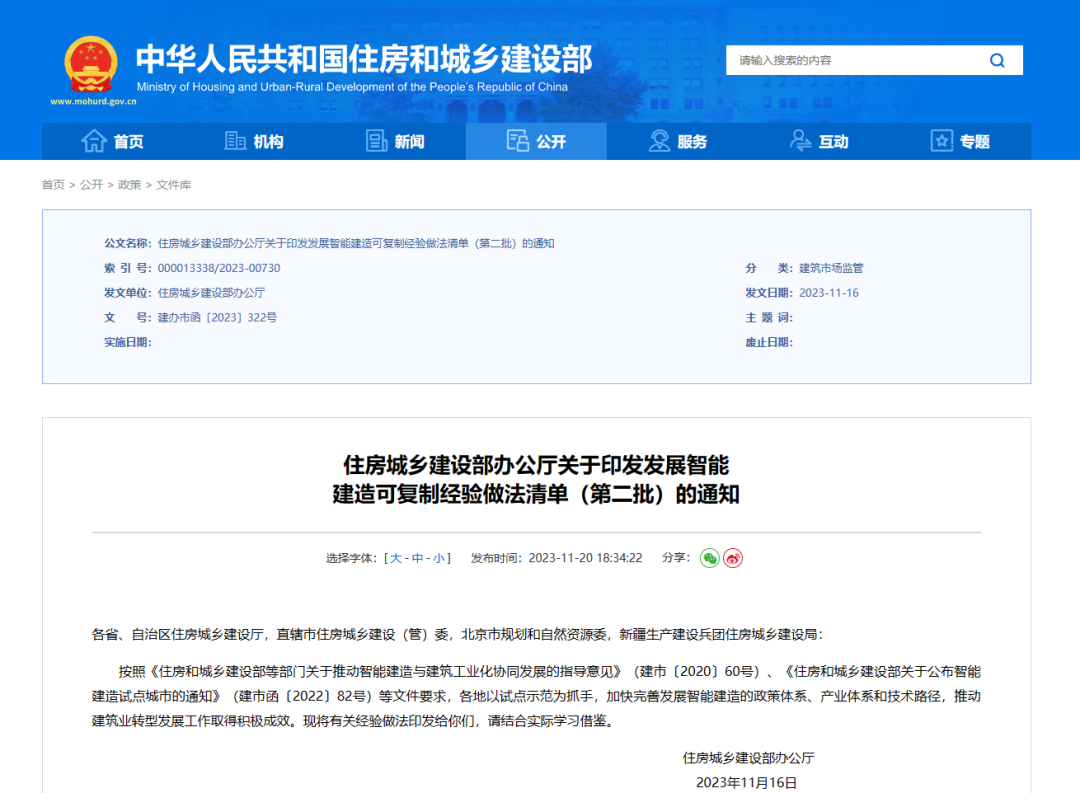
Task: Click the article headline title
Action: pos(536,480)
